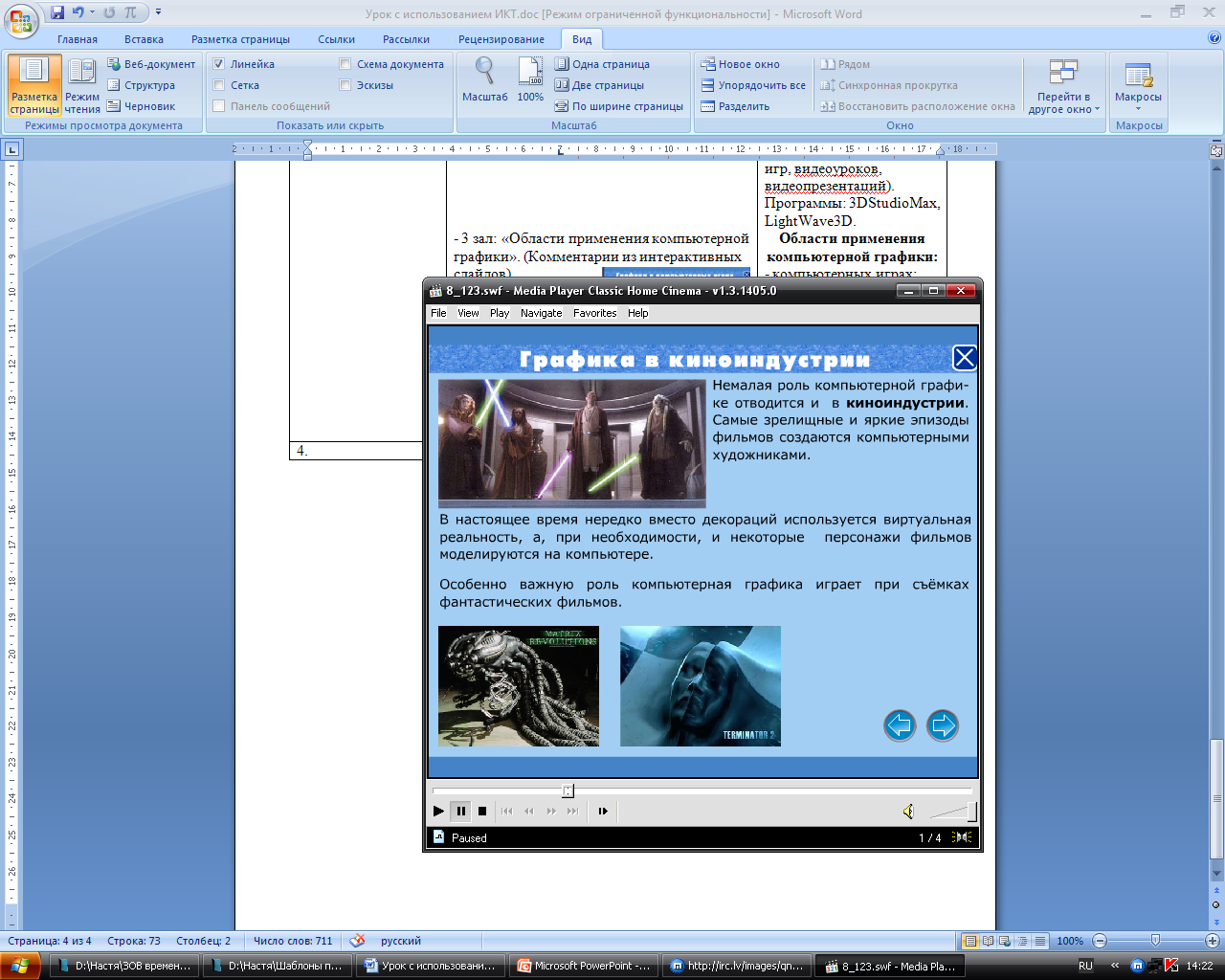Arrange all windows (Упорядочить все)

click(753, 85)
